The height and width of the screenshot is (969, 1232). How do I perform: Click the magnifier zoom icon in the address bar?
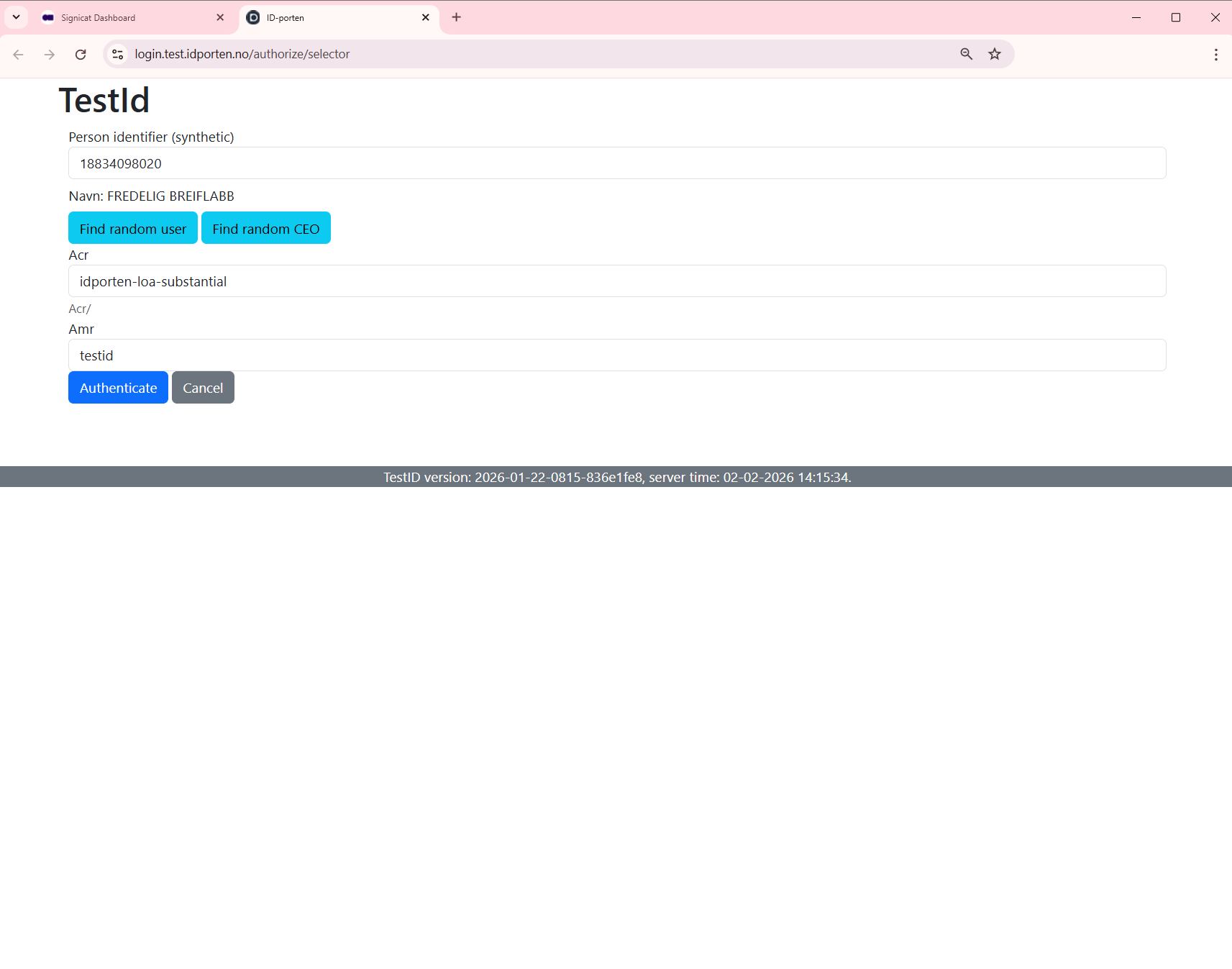click(966, 54)
